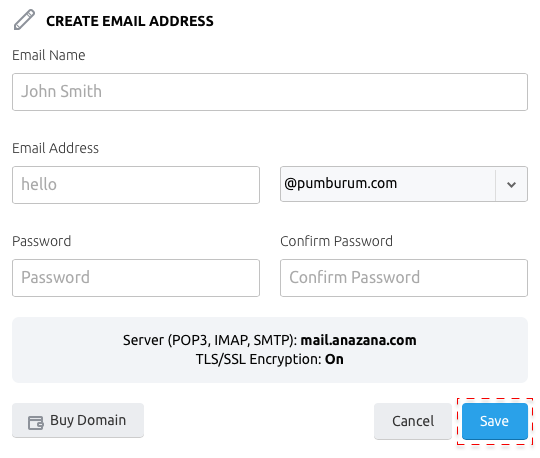Expand the domain chevron arrow
This screenshot has height=458, width=540.
point(511,185)
